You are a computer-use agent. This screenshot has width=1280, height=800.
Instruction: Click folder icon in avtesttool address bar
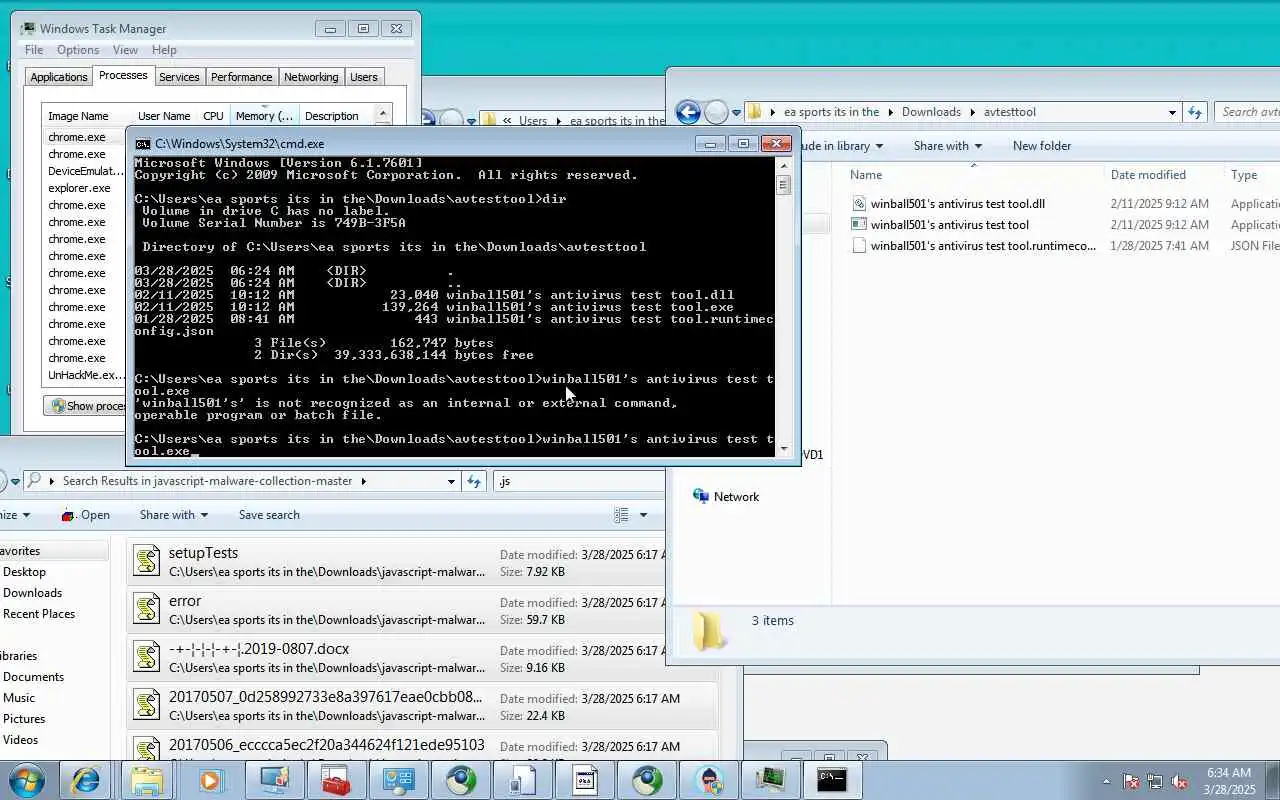click(756, 112)
